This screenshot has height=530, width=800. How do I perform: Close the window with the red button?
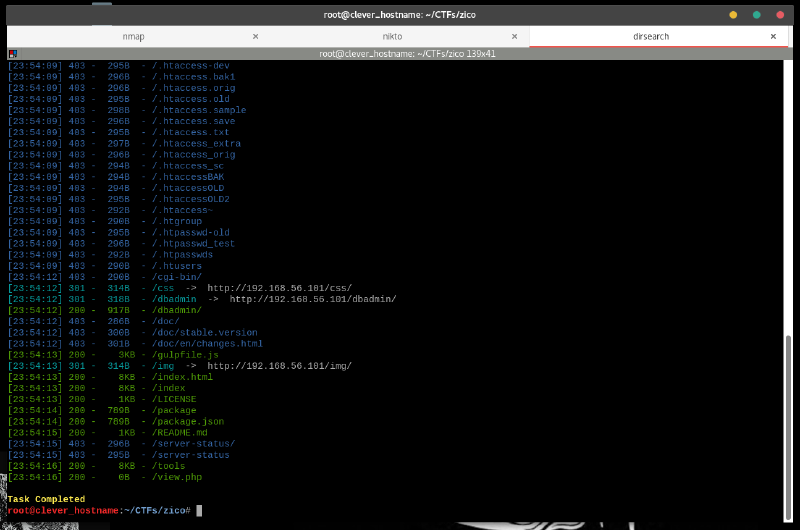(779, 14)
